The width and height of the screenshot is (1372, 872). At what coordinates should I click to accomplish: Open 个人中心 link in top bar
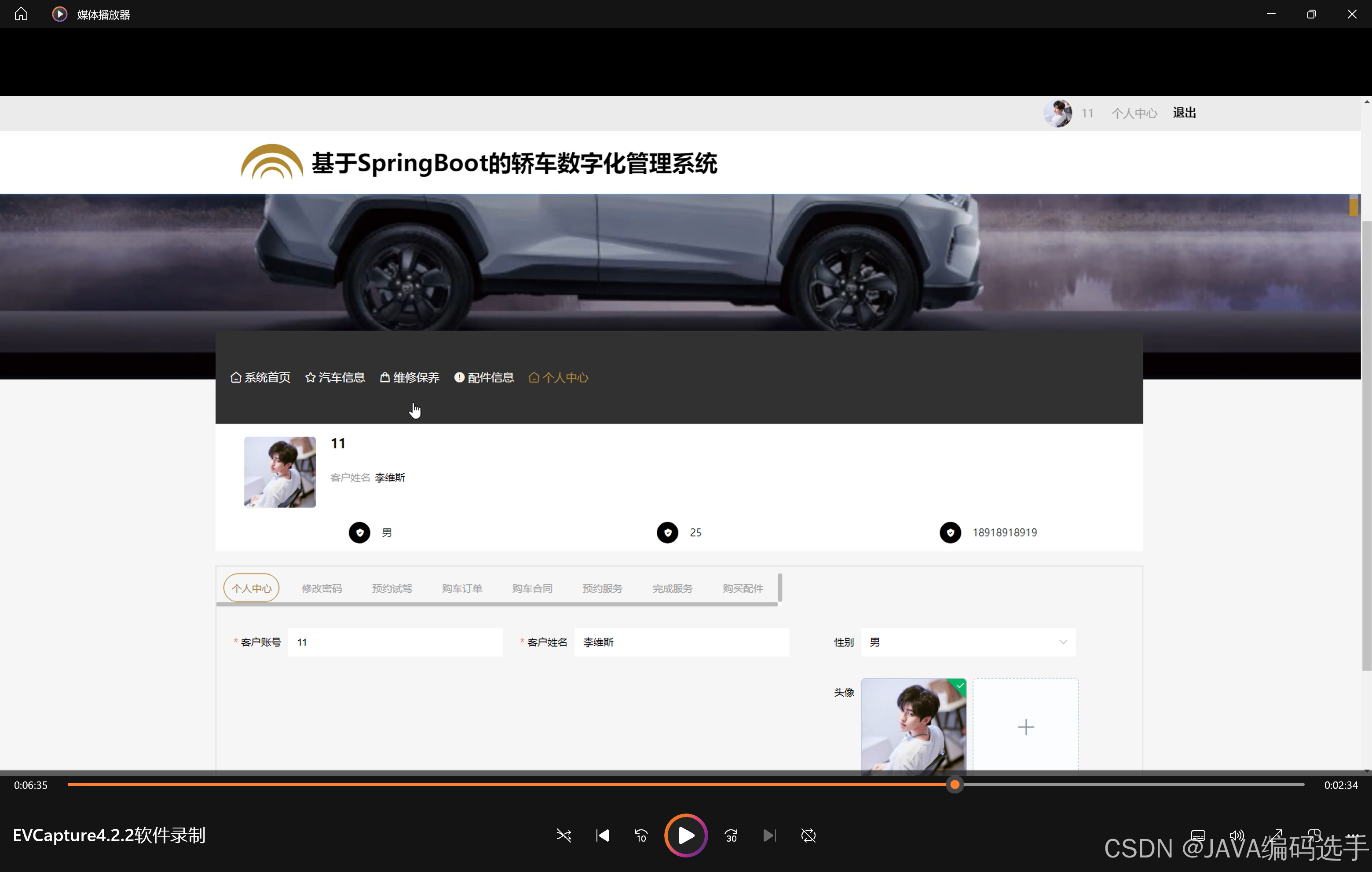(x=1134, y=113)
